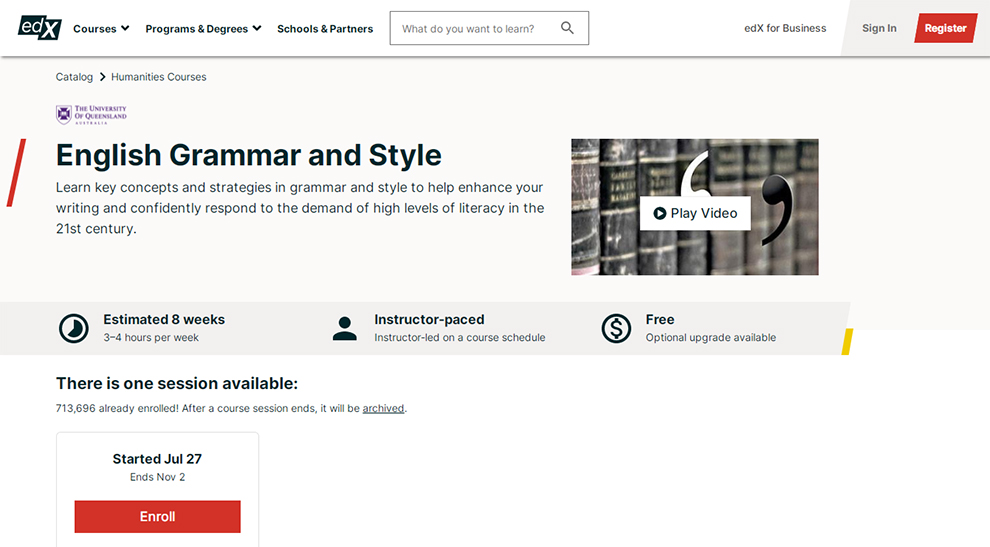Image resolution: width=990 pixels, height=547 pixels.
Task: Open the Humanities Courses breadcrumb link
Action: coord(158,77)
